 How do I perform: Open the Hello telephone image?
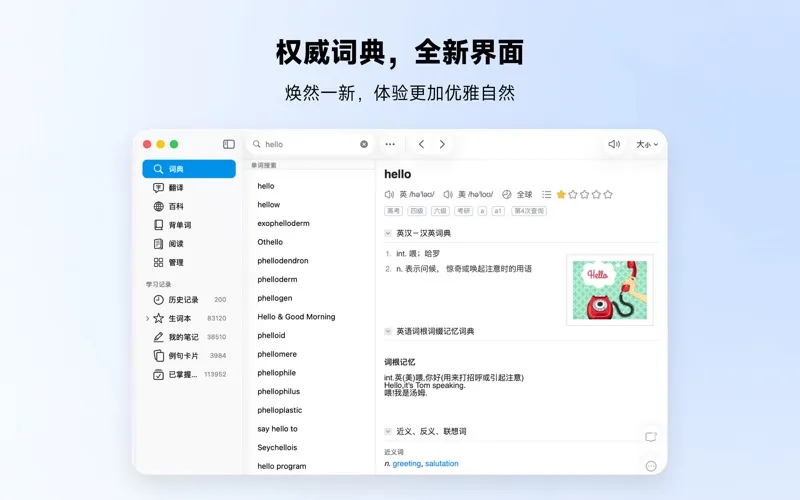[610, 290]
